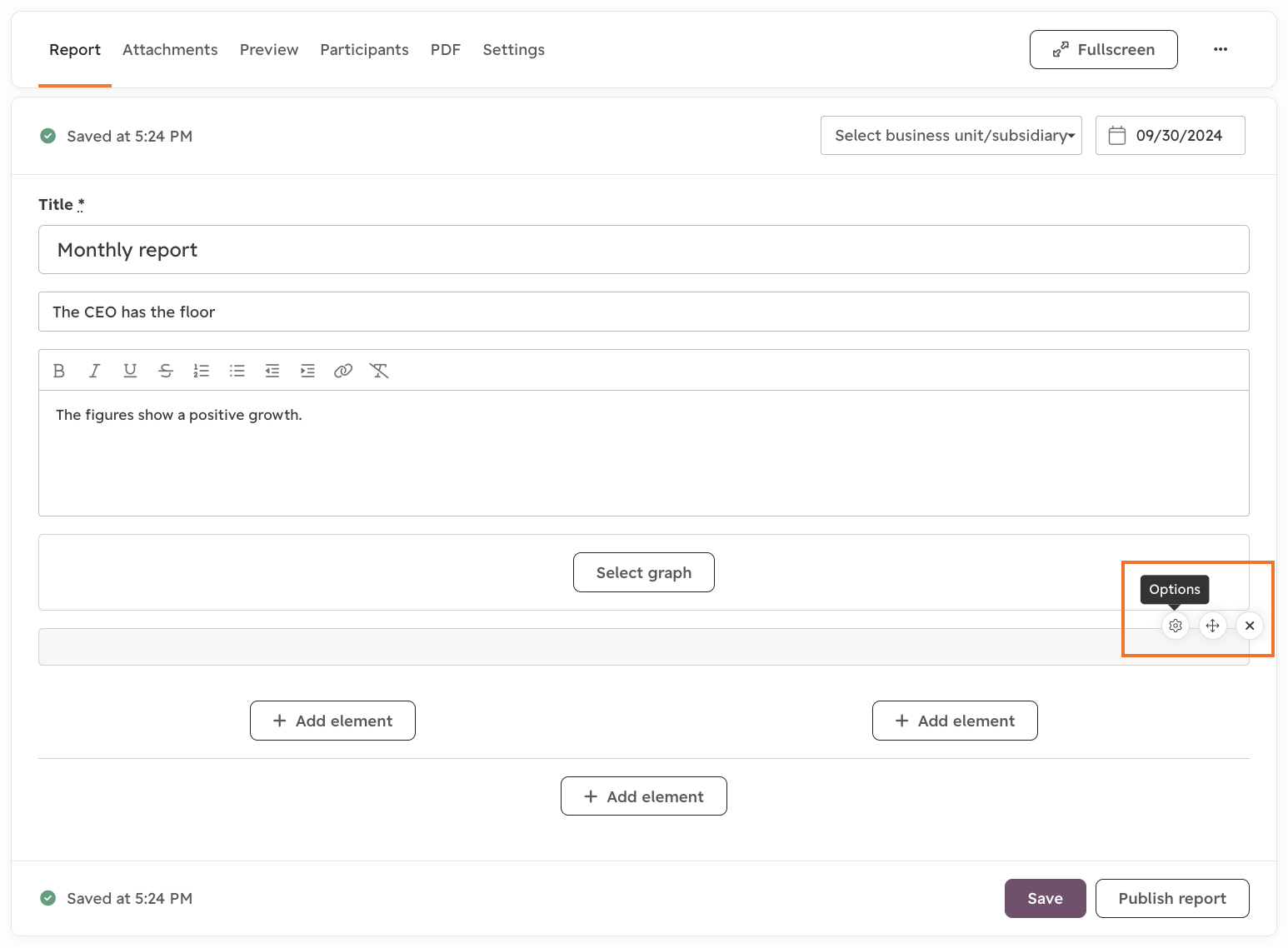Decrease paragraph indent
The height and width of the screenshot is (948, 1288).
click(x=272, y=371)
